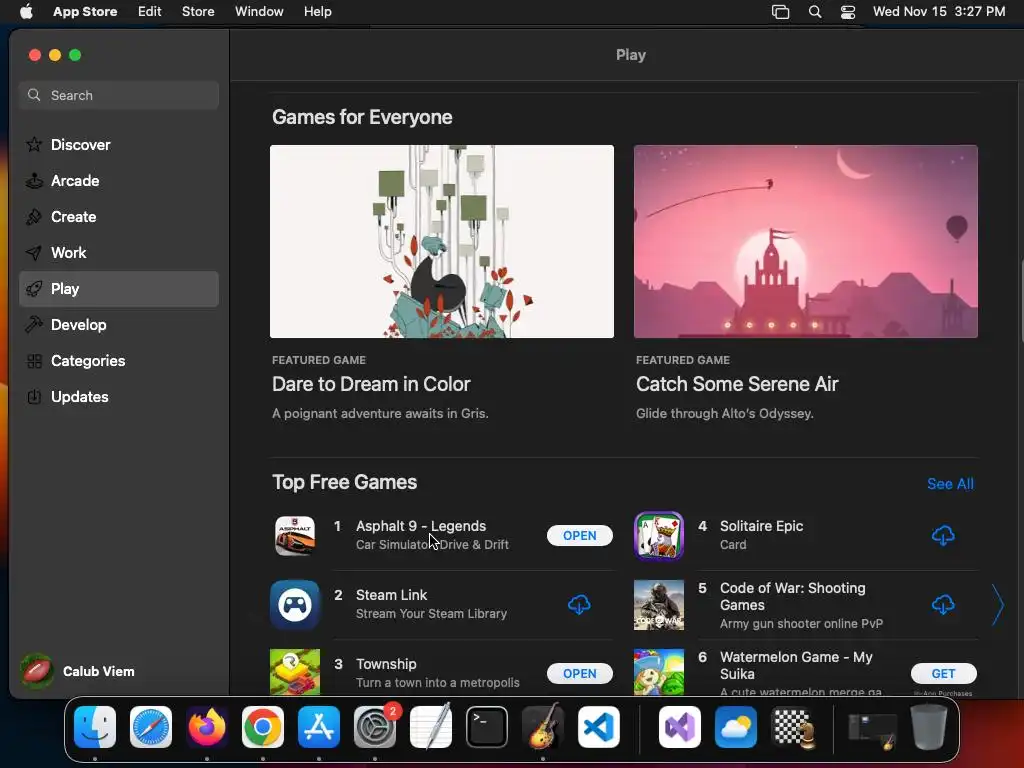The image size is (1024, 768).
Task: Open Categories grid icon
Action: (34, 360)
